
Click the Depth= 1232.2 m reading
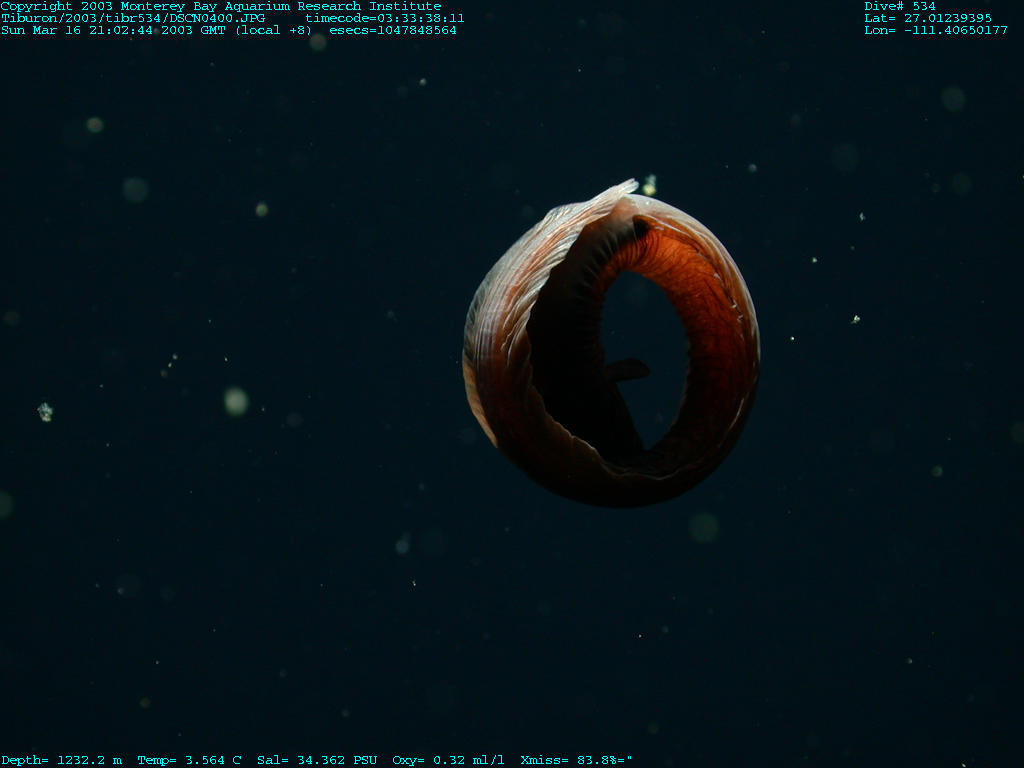tap(61, 760)
